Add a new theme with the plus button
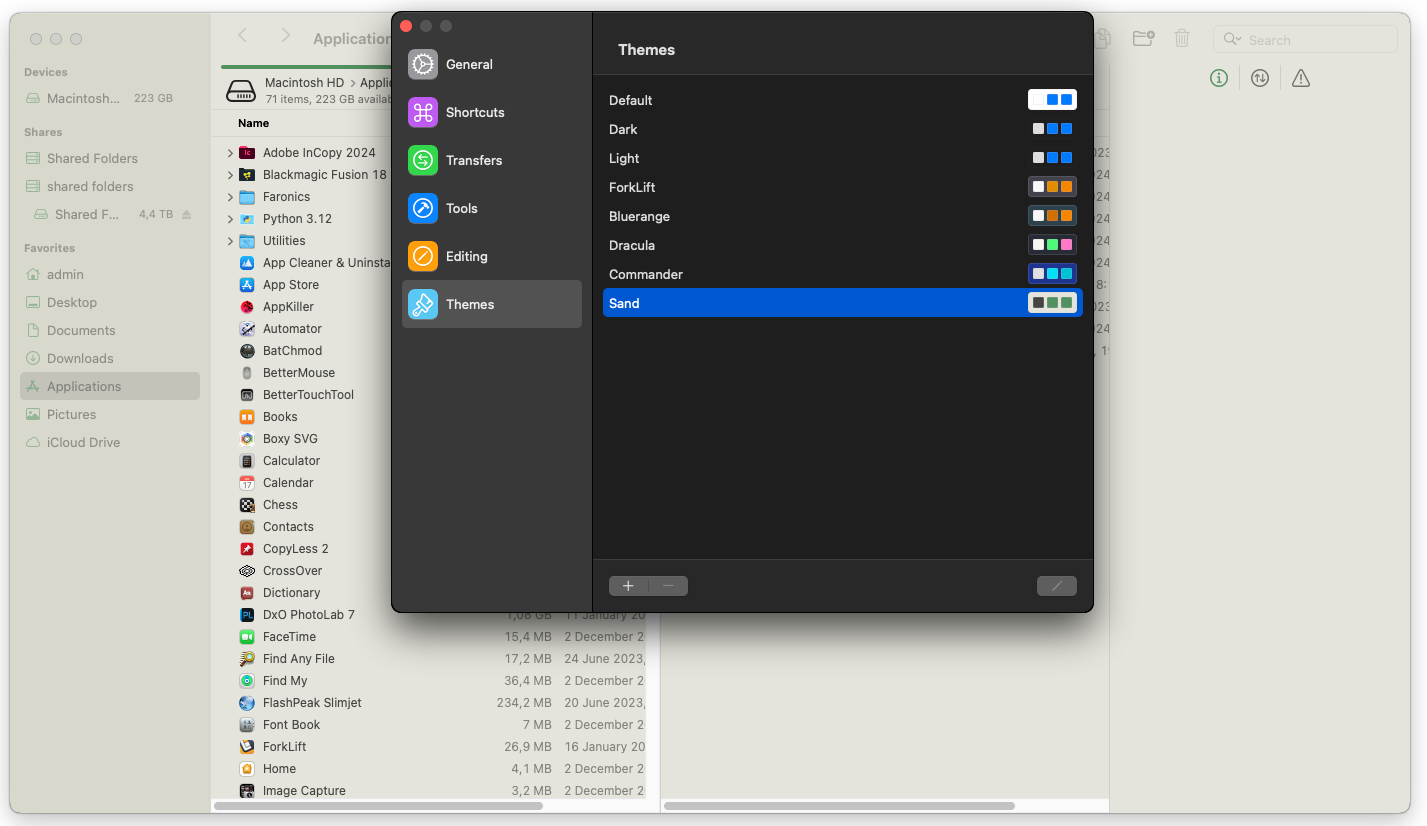 point(628,586)
